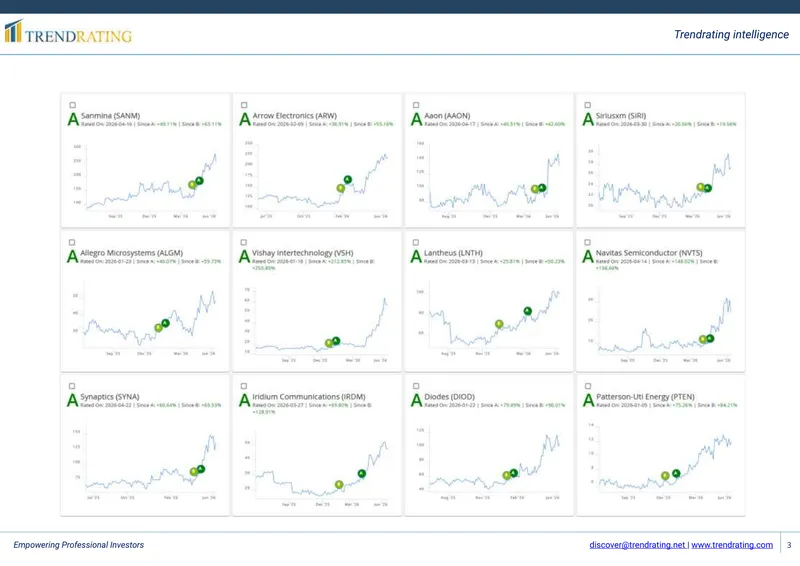The height and width of the screenshot is (566, 800).
Task: Click the A rating icon for Diodes
Action: click(416, 400)
